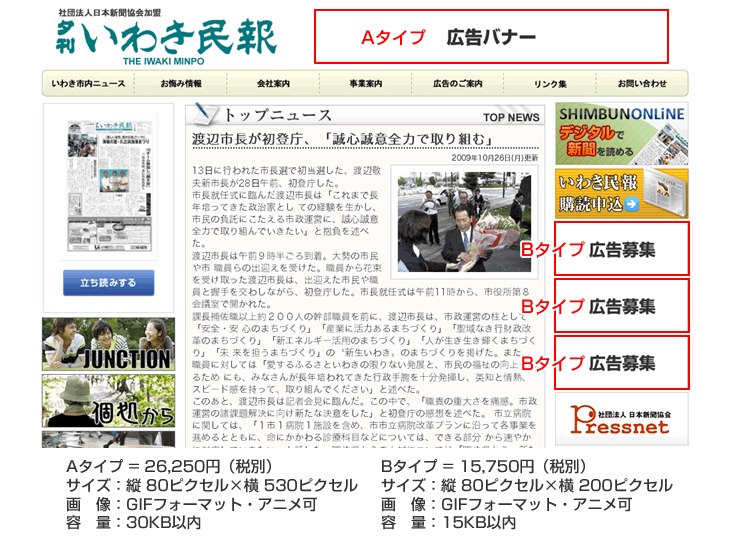
Task: Click the 立ち読みする button
Action: (x=109, y=283)
